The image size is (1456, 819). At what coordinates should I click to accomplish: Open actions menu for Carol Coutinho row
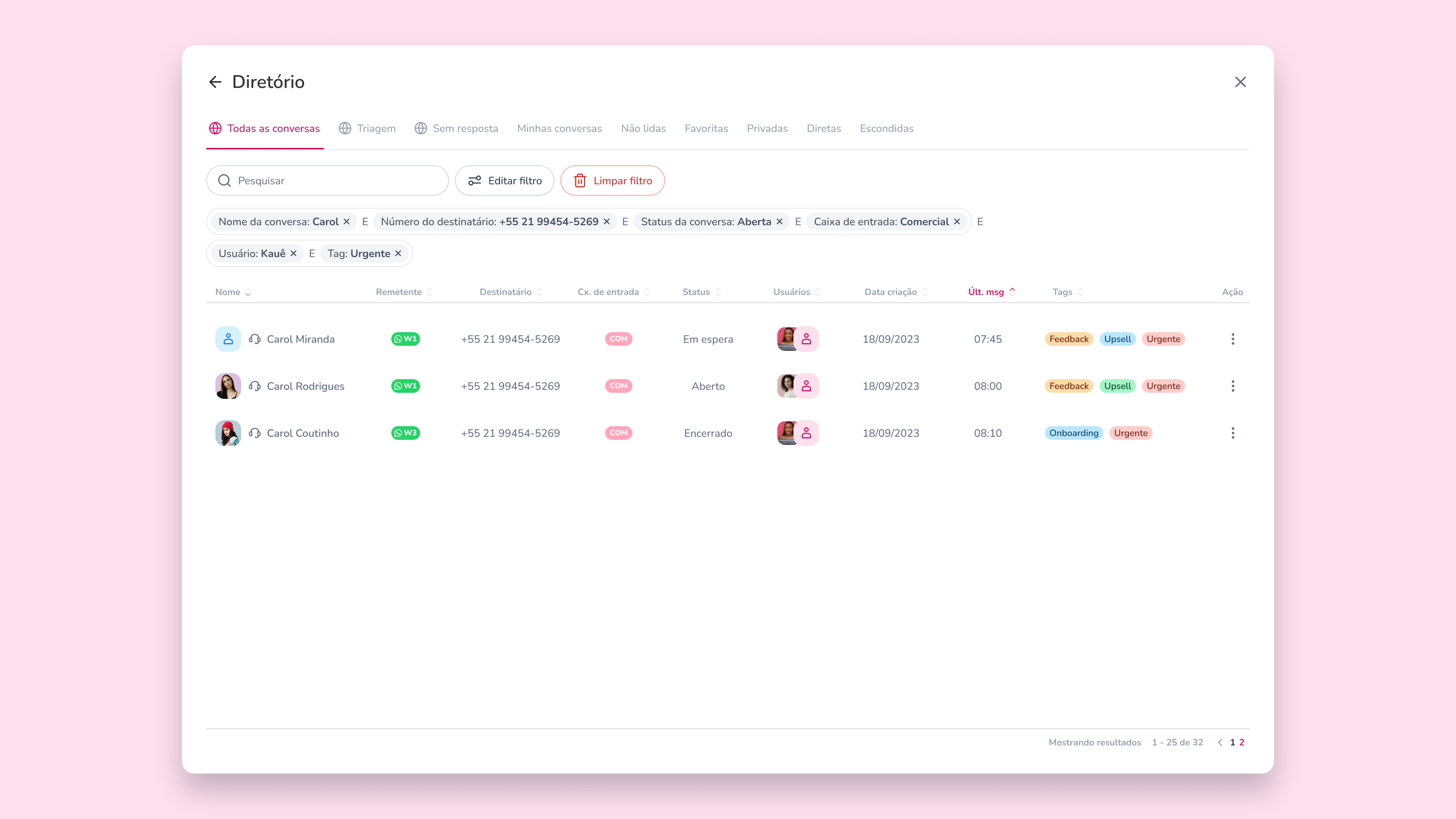(x=1233, y=433)
